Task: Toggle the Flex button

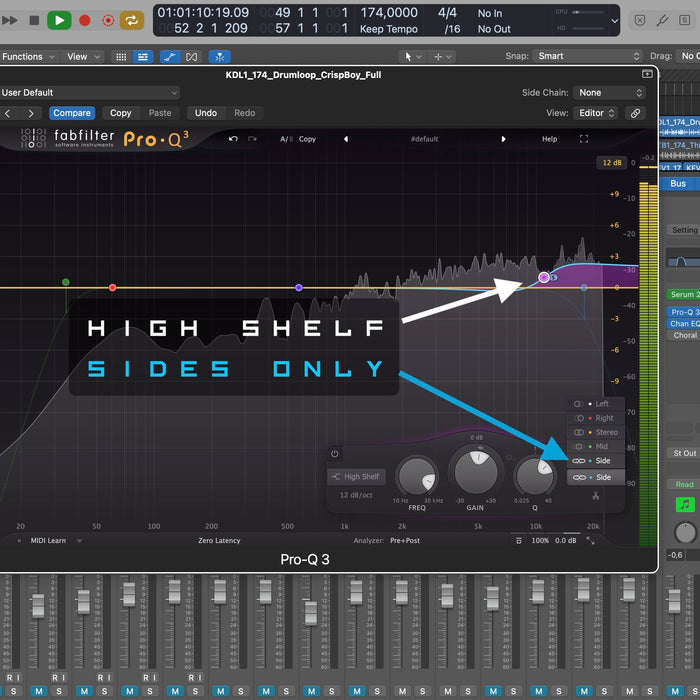Action: [192, 57]
